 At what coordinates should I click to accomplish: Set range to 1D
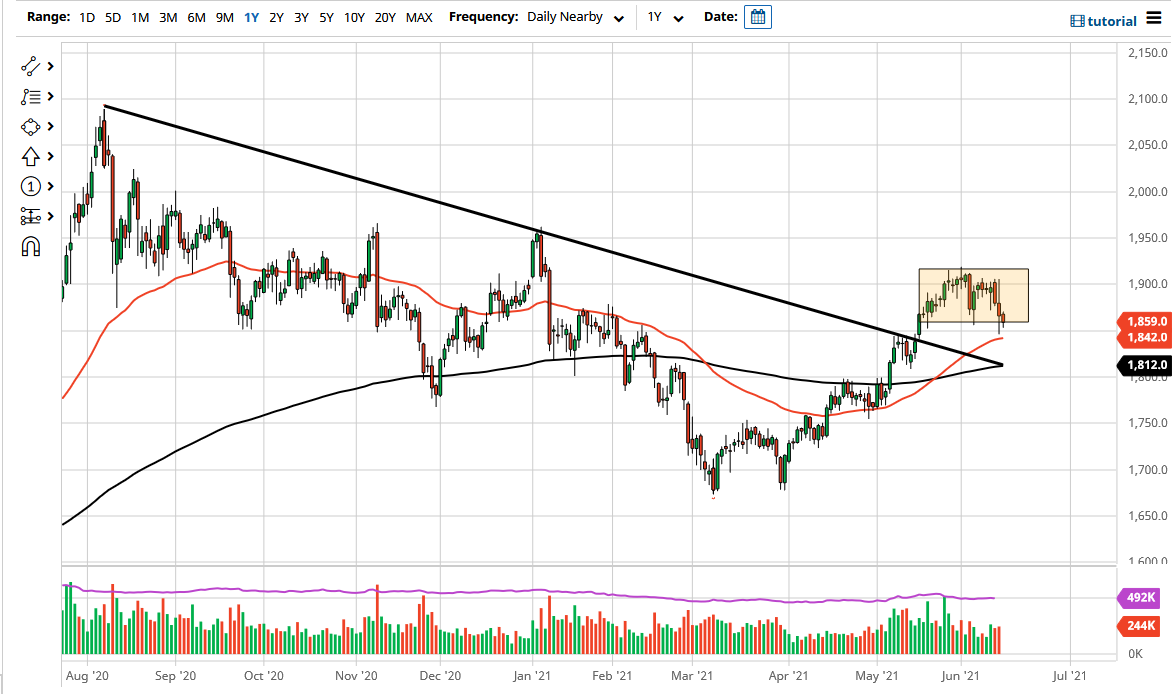pos(87,17)
